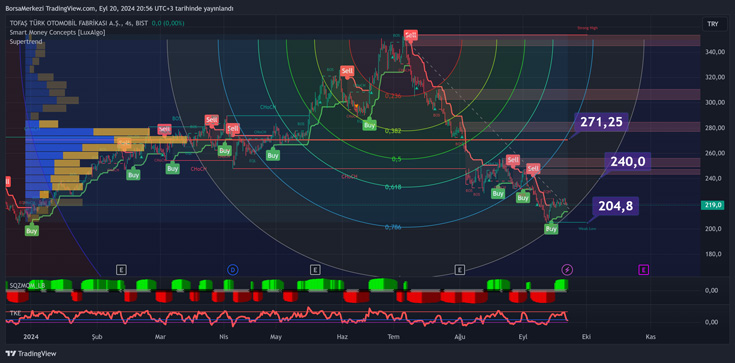Image resolution: width=735 pixels, height=363 pixels.
Task: Select the 240,0 price callout label
Action: point(628,162)
